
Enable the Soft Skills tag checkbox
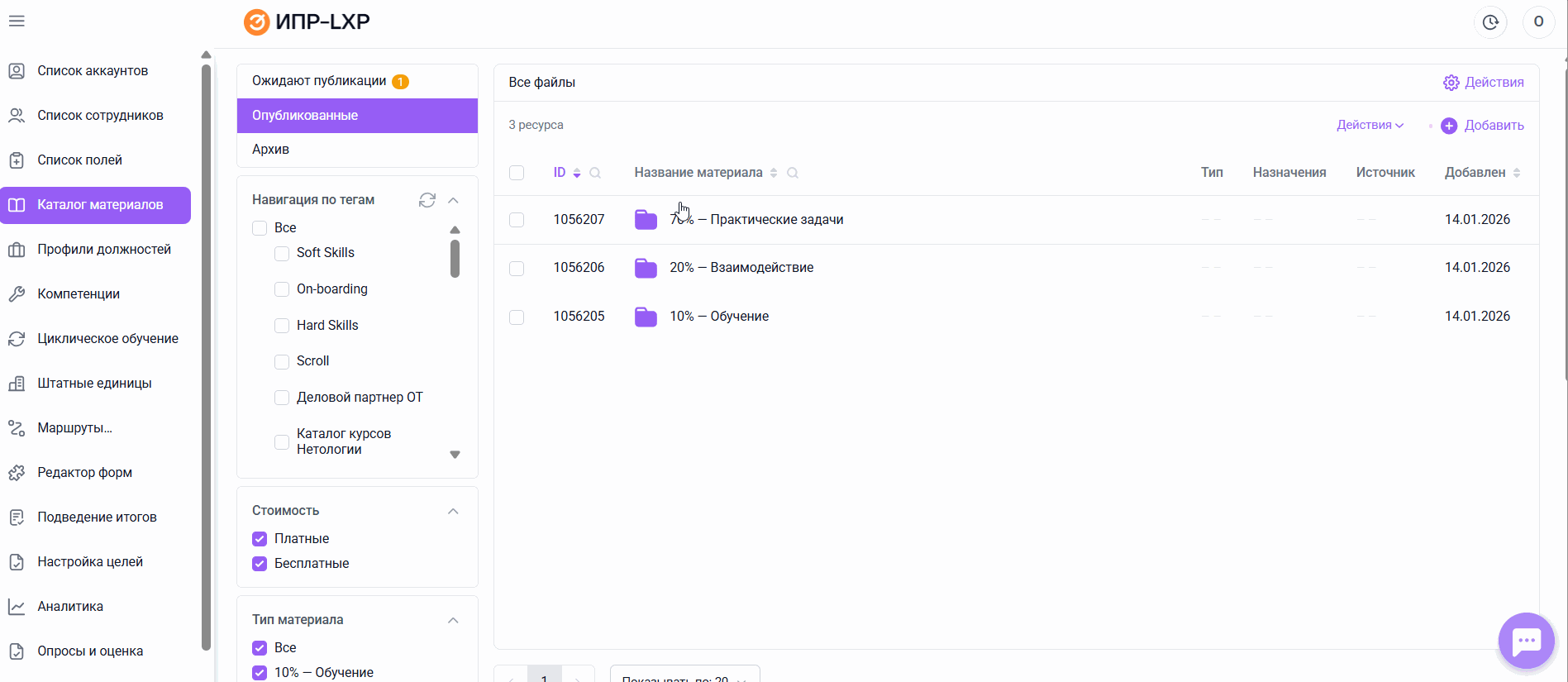[x=282, y=253]
